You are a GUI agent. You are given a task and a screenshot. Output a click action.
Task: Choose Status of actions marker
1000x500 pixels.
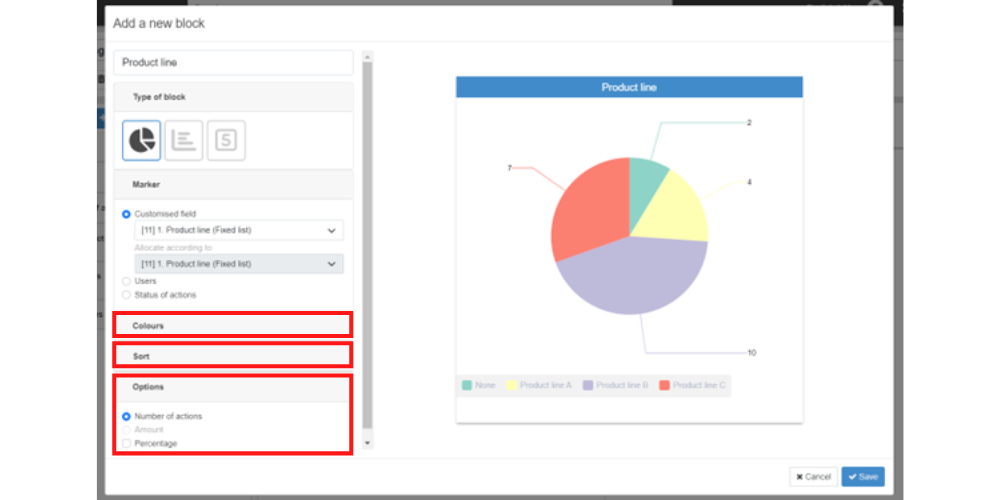point(126,295)
